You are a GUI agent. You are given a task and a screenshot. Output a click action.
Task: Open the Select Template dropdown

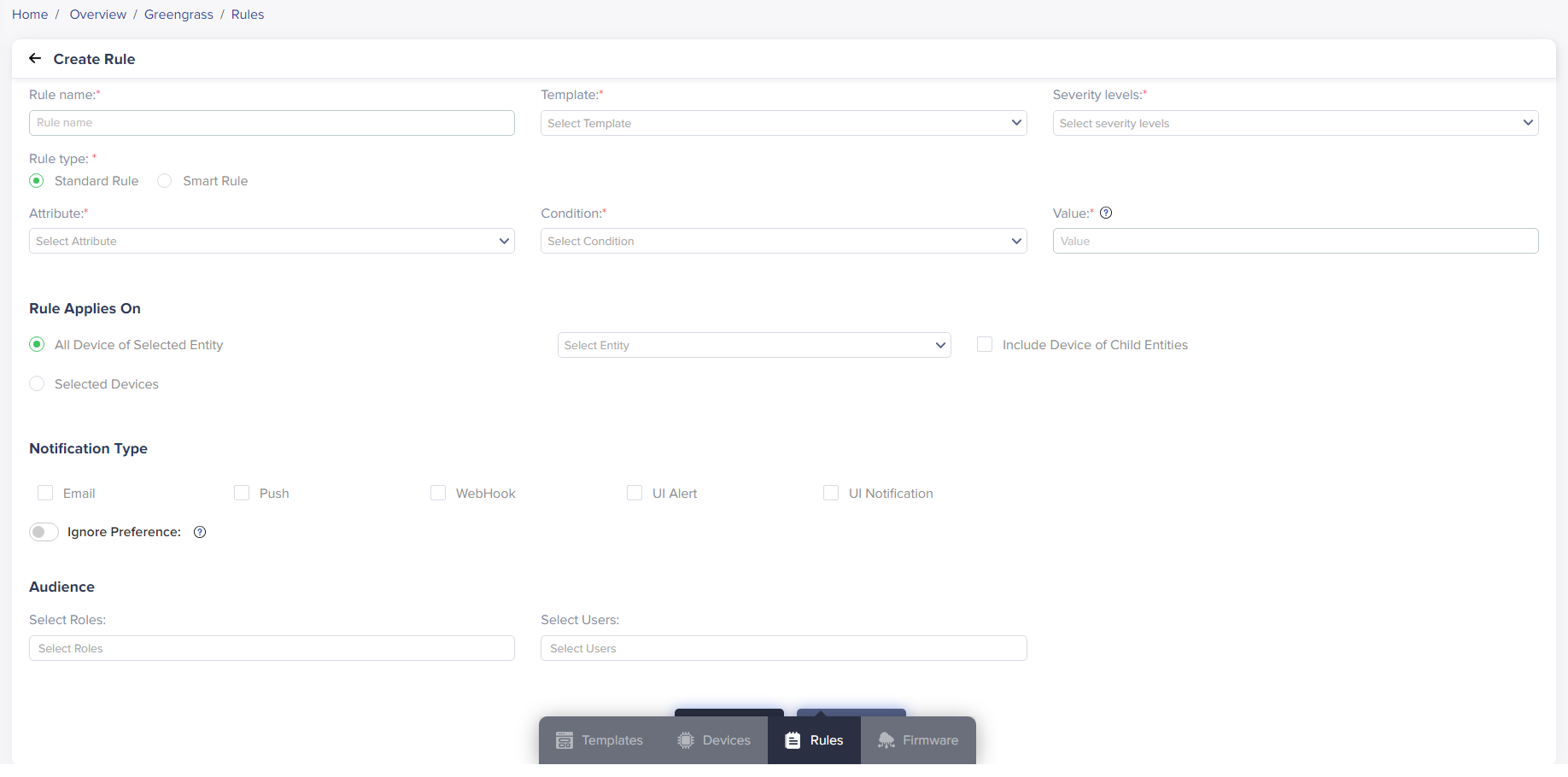(782, 123)
